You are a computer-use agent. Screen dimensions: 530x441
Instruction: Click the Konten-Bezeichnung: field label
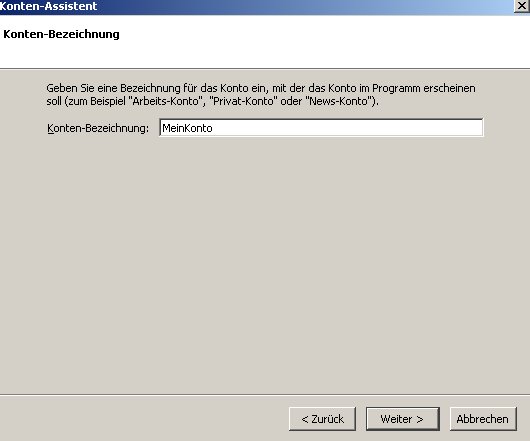[98, 128]
